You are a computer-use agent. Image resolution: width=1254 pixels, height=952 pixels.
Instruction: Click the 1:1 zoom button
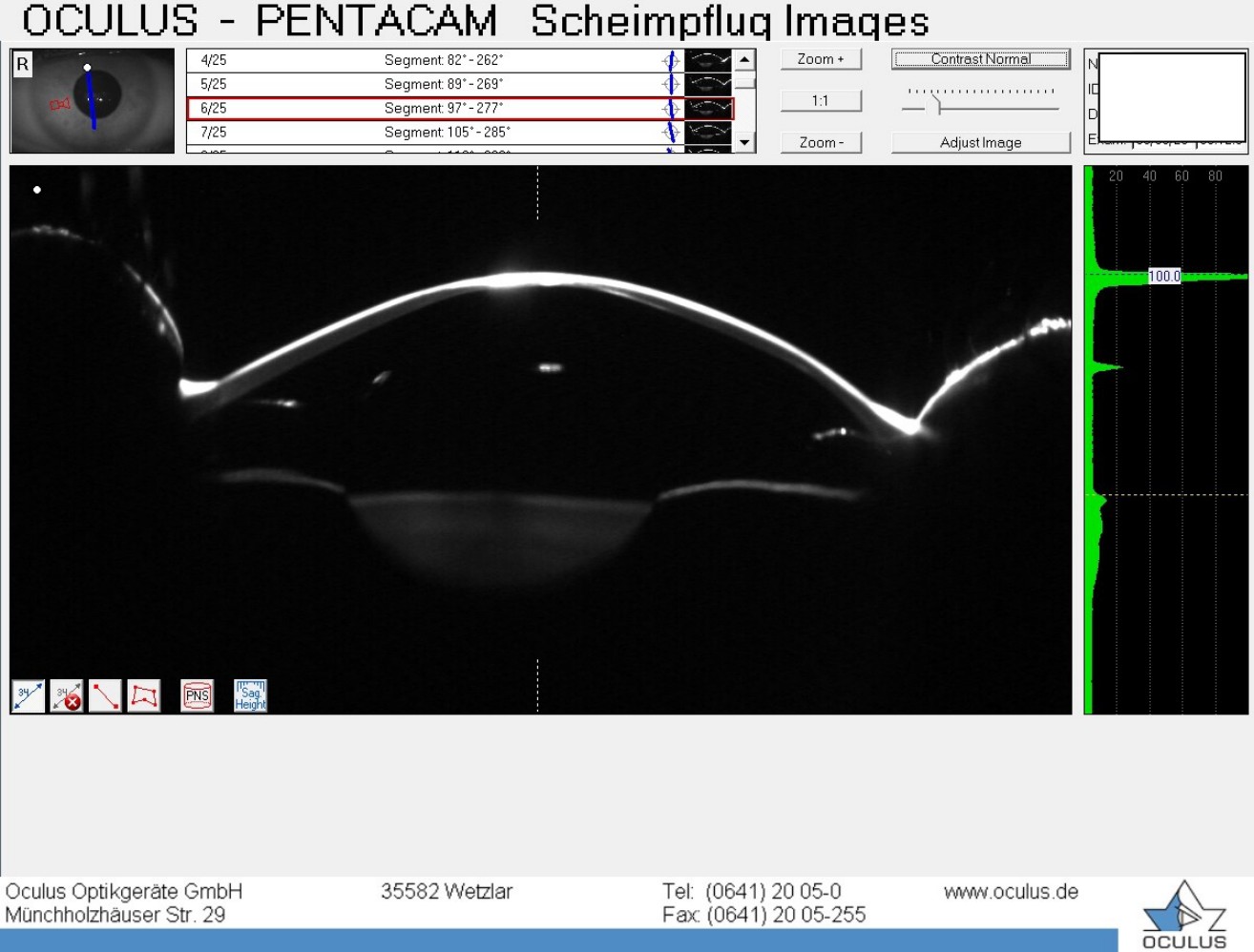click(821, 100)
